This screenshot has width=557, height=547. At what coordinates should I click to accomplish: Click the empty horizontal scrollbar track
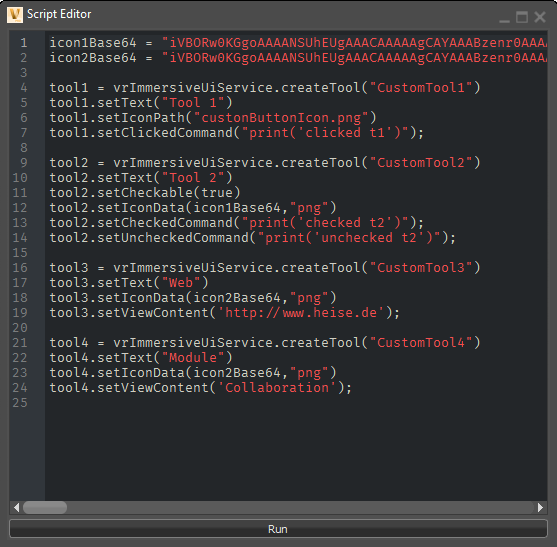(x=300, y=508)
